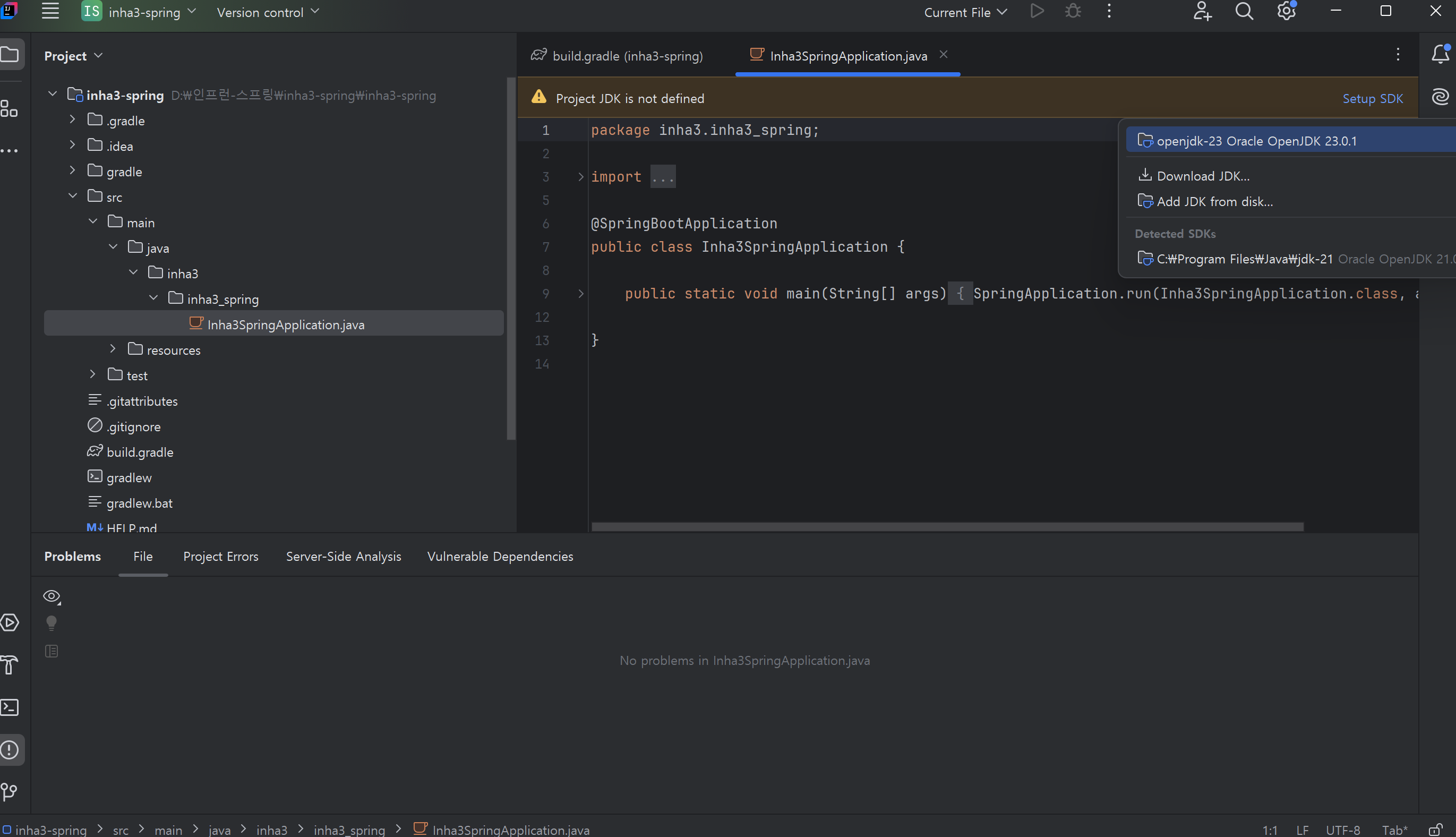Run the current file

click(x=1037, y=12)
